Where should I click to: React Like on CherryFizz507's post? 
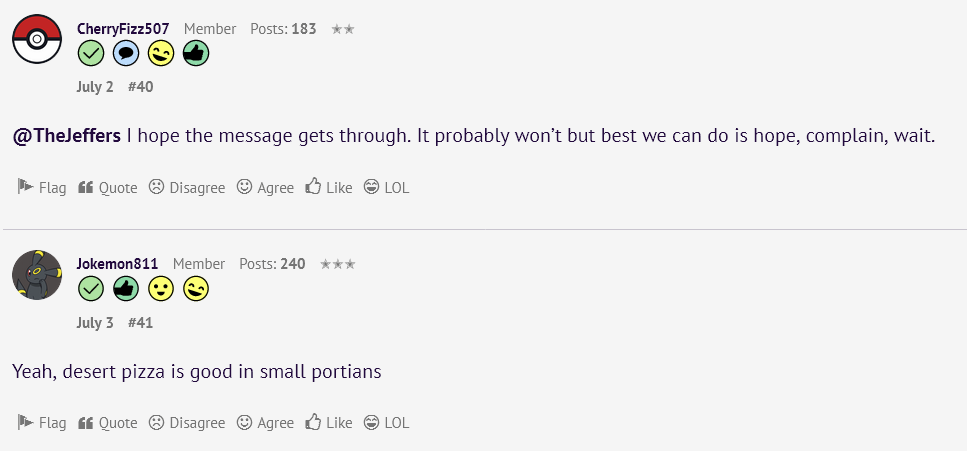tap(329, 187)
